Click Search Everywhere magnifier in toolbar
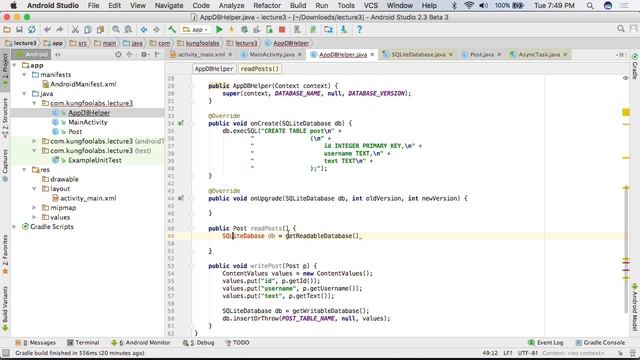 [621, 29]
